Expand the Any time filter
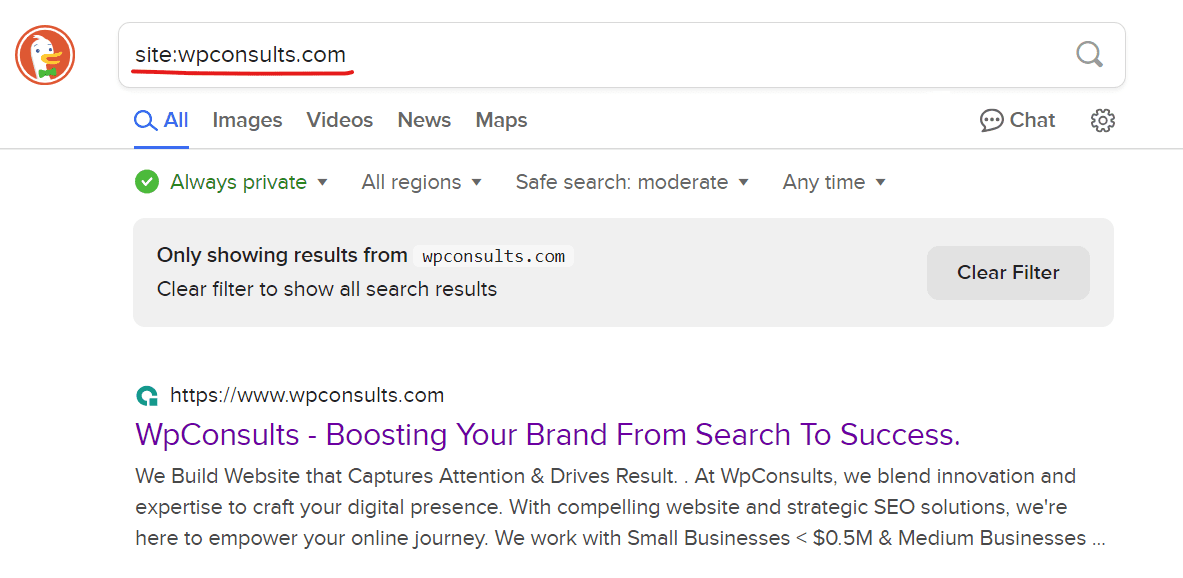Viewport: 1183px width, 578px height. (834, 182)
